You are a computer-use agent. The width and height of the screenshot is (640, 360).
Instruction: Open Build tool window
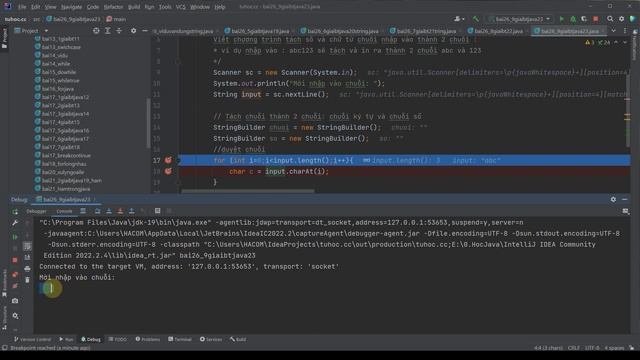point(238,339)
